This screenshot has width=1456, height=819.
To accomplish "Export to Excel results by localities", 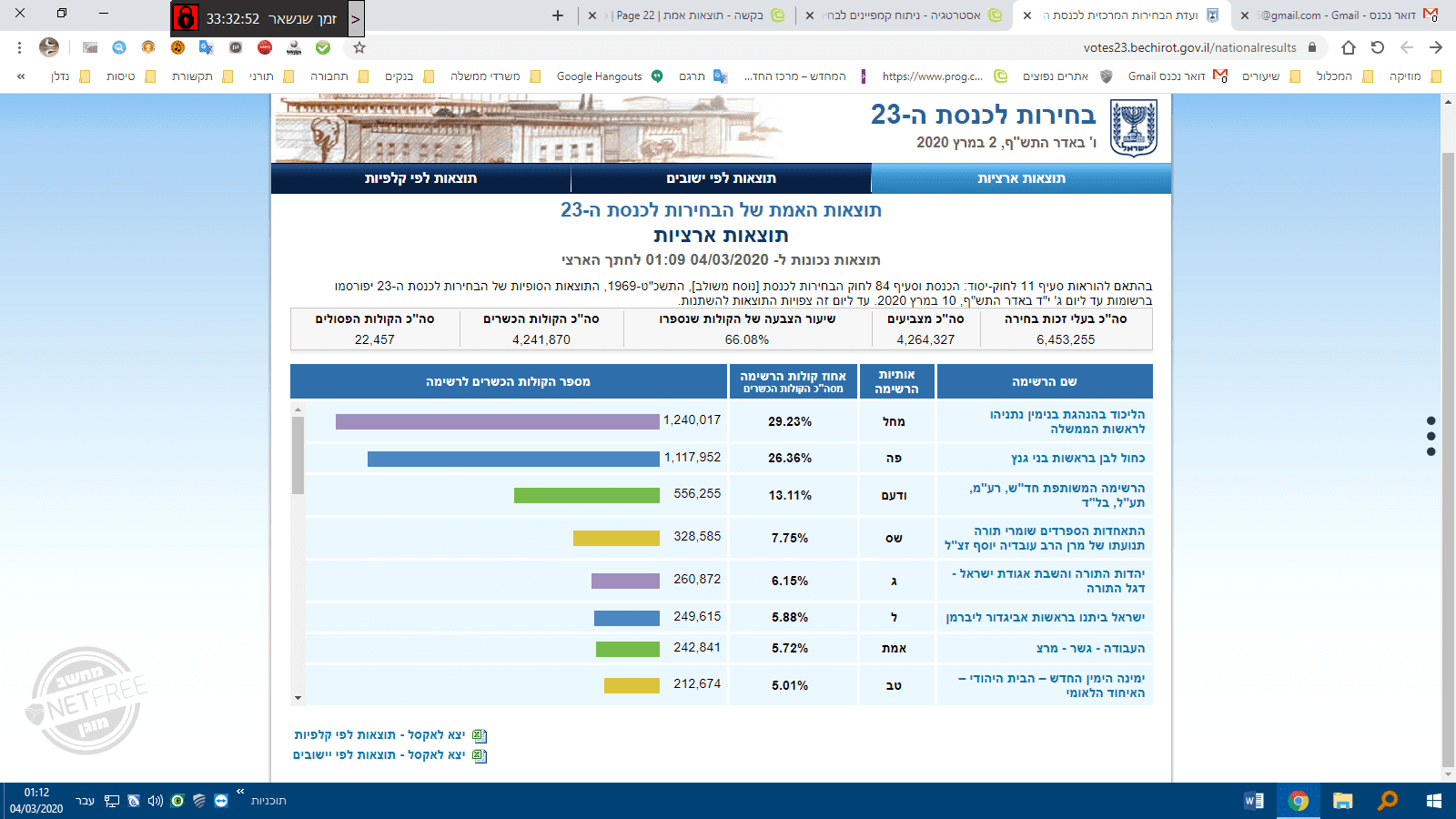I will [379, 754].
